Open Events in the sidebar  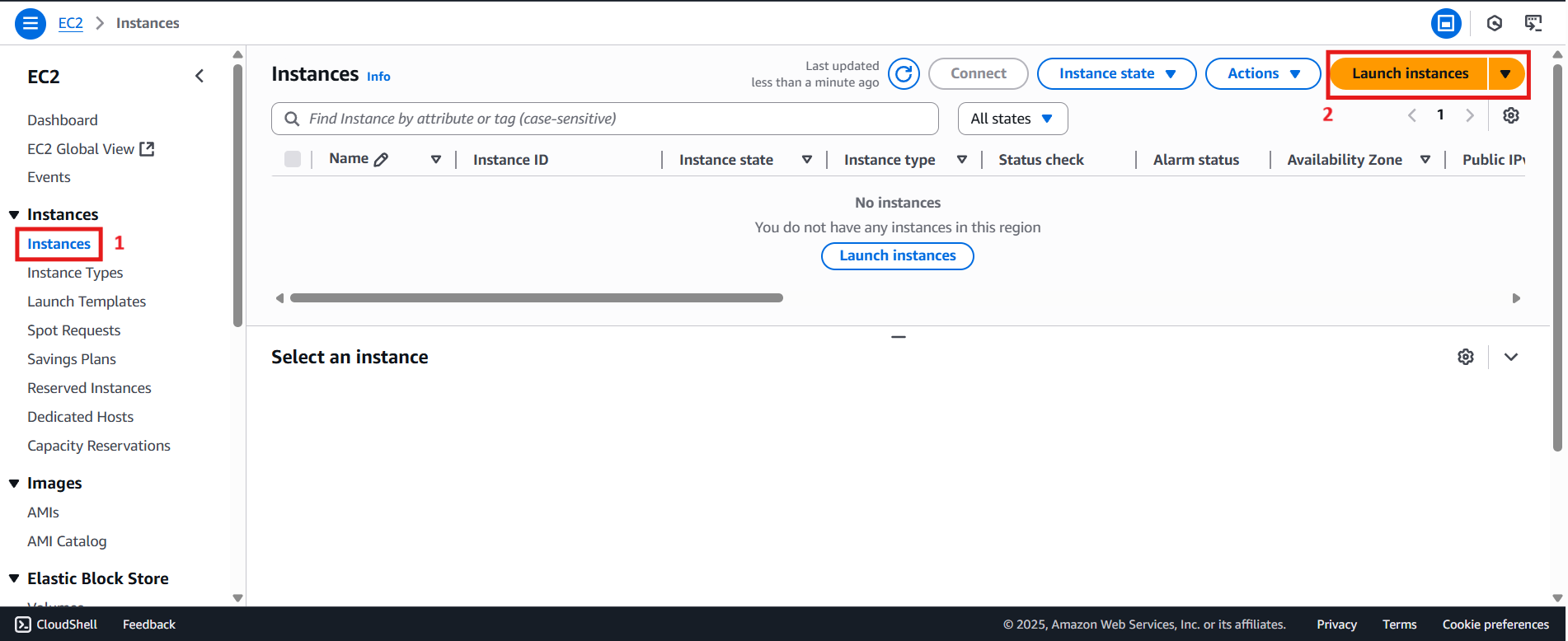click(x=49, y=177)
